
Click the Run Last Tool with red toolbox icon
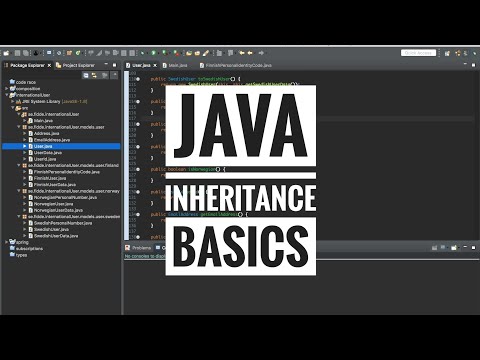click(177, 53)
